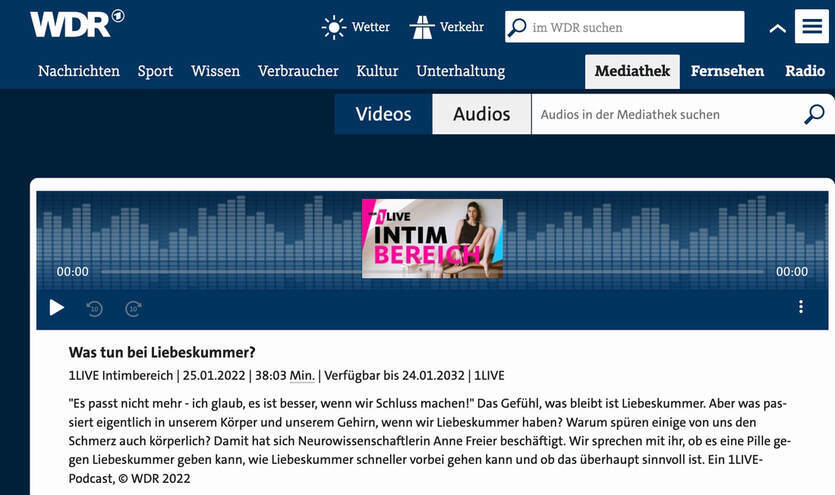
Task: Click the Fernsehen link
Action: click(x=727, y=71)
